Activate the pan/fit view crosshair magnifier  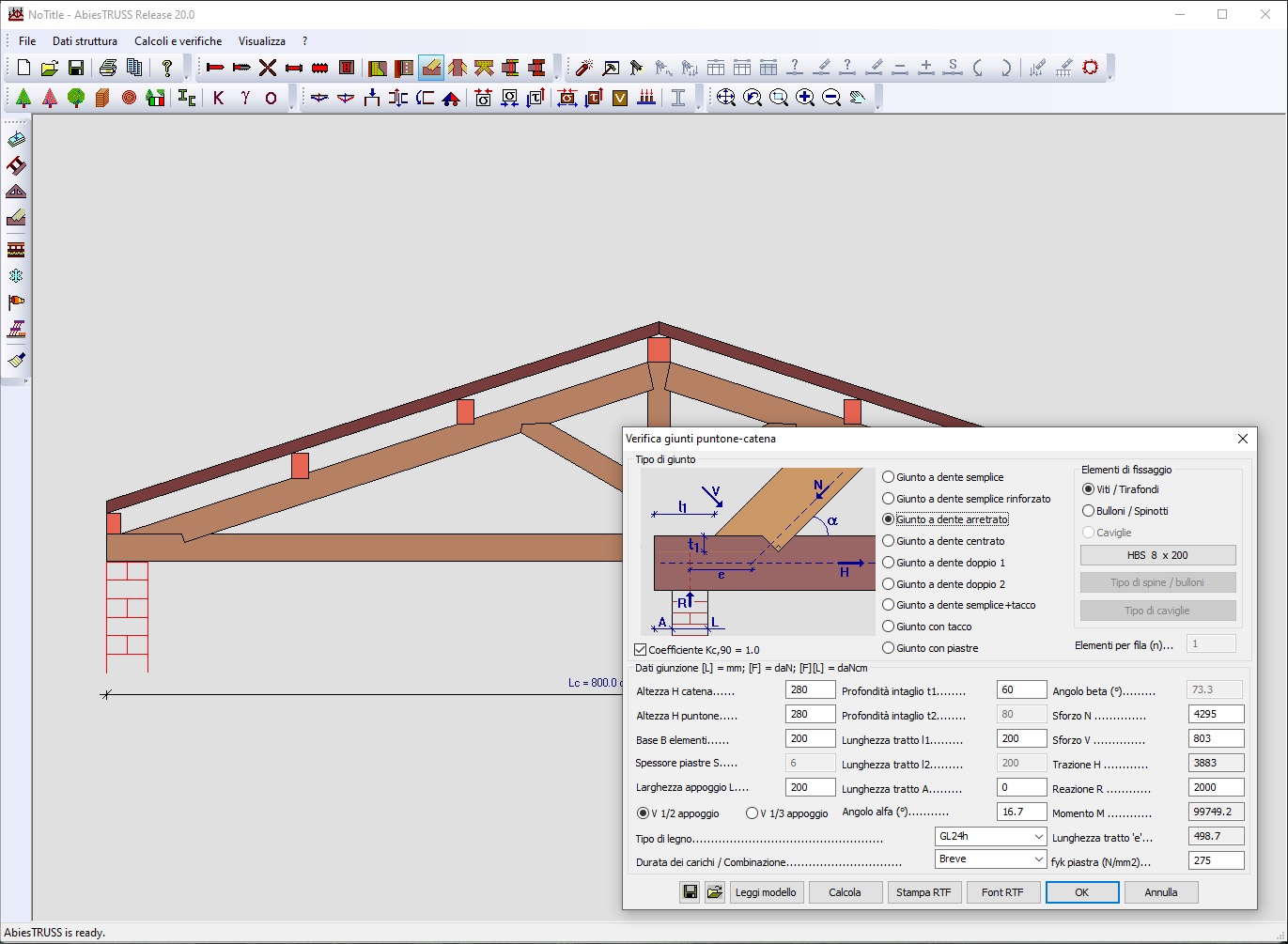[x=726, y=98]
